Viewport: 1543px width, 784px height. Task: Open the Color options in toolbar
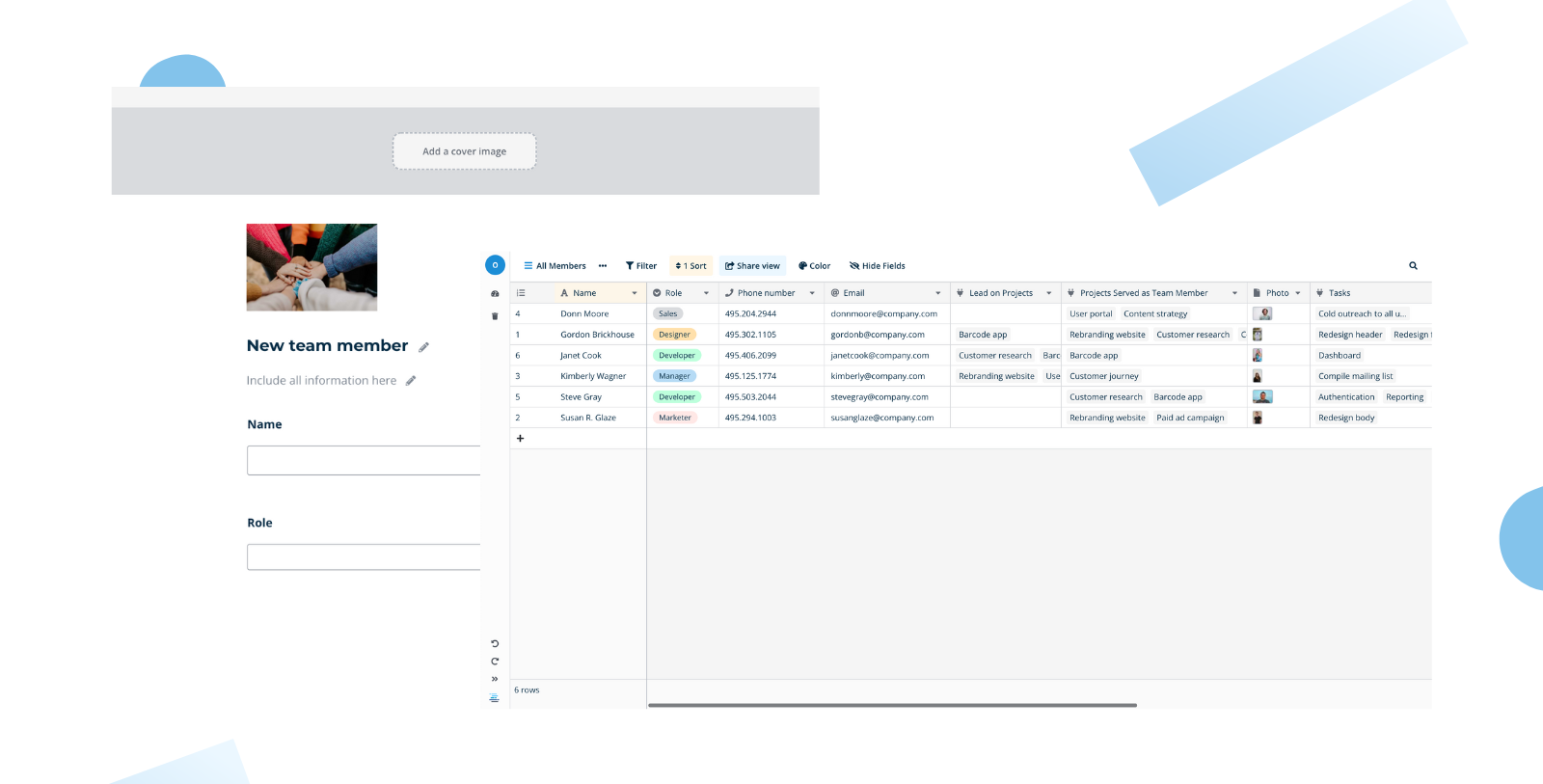[x=814, y=266]
